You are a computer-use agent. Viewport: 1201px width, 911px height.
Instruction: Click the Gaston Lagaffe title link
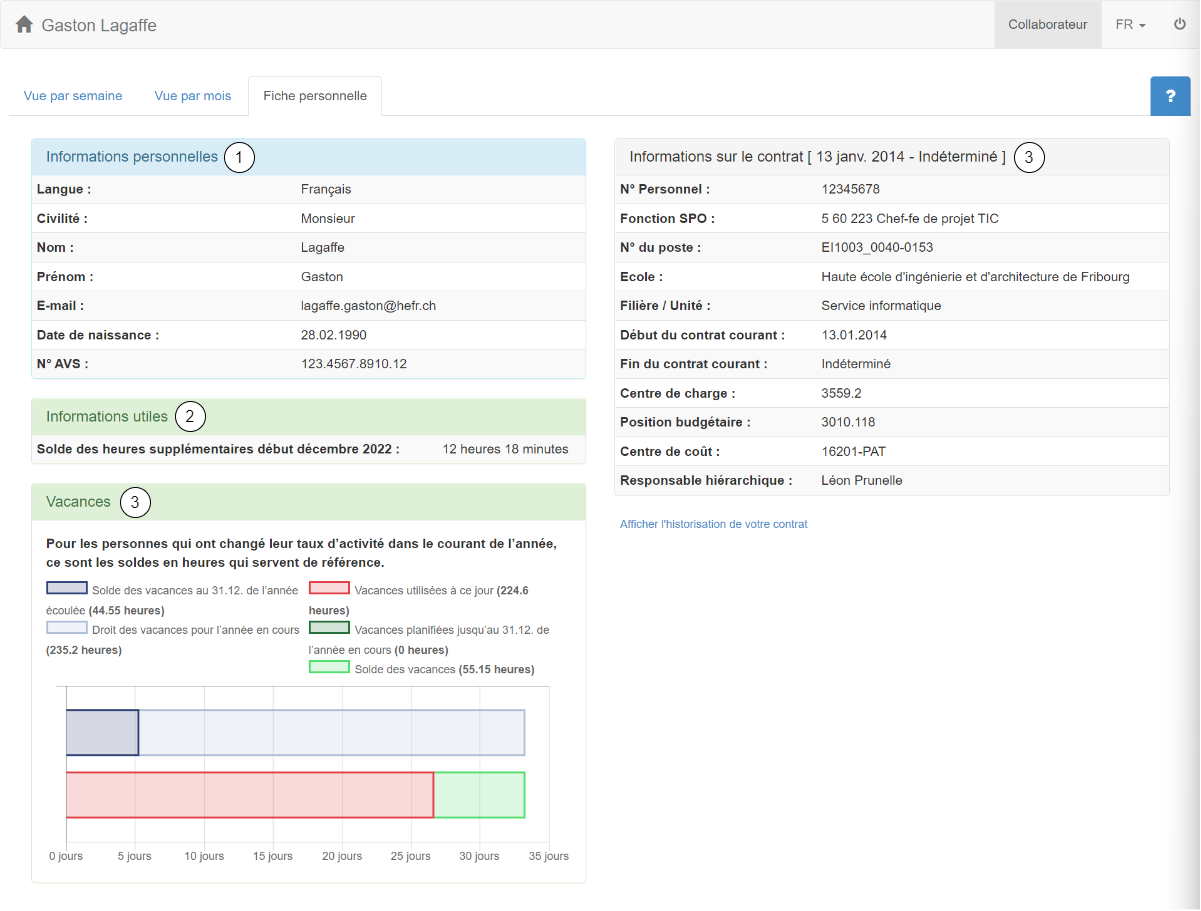pyautogui.click(x=99, y=25)
